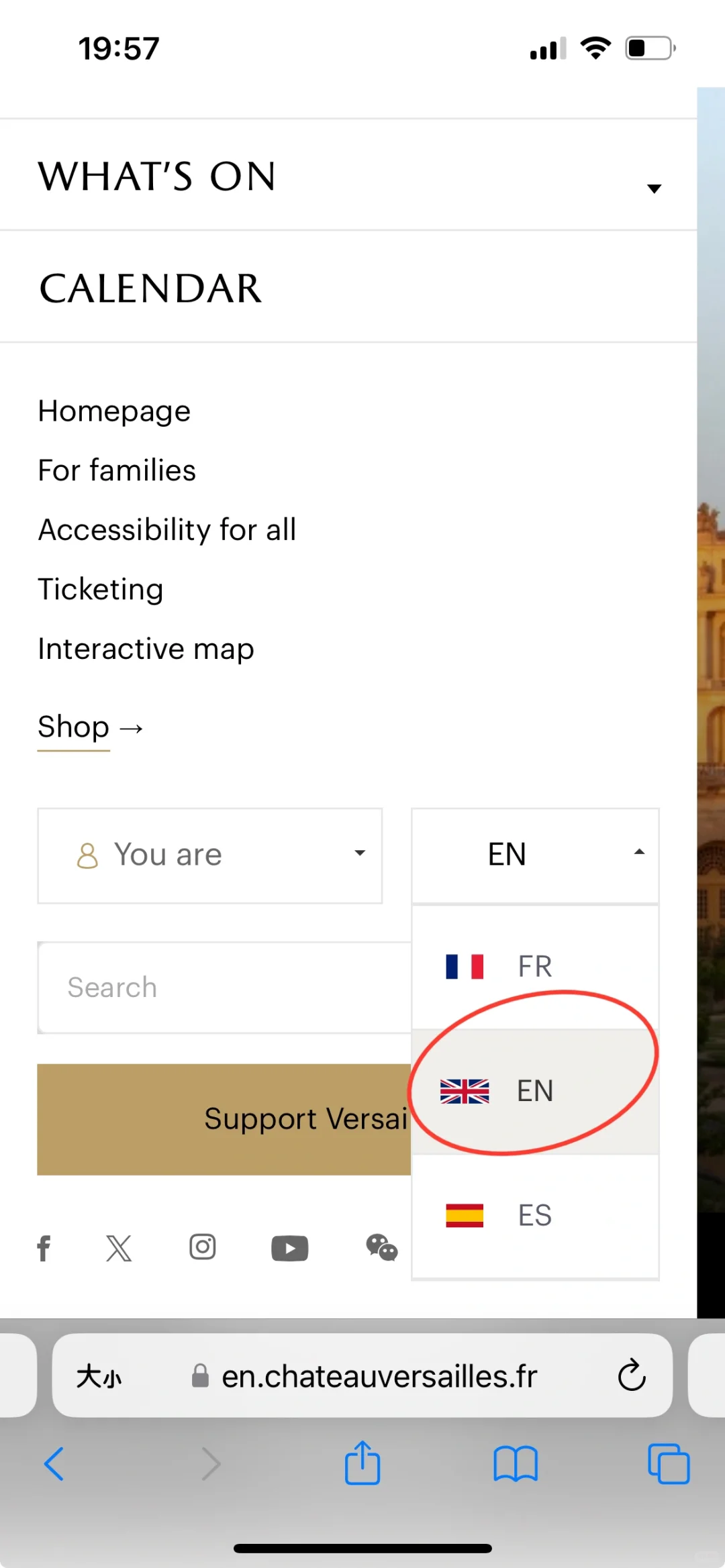Follow the Shop link
Image resolution: width=725 pixels, height=1568 pixels.
point(74,727)
